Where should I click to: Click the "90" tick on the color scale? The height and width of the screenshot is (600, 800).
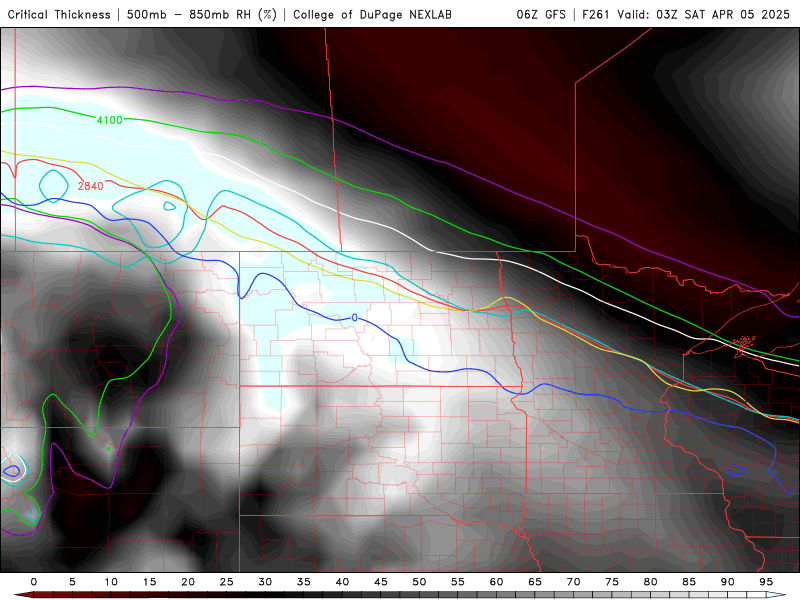728,582
